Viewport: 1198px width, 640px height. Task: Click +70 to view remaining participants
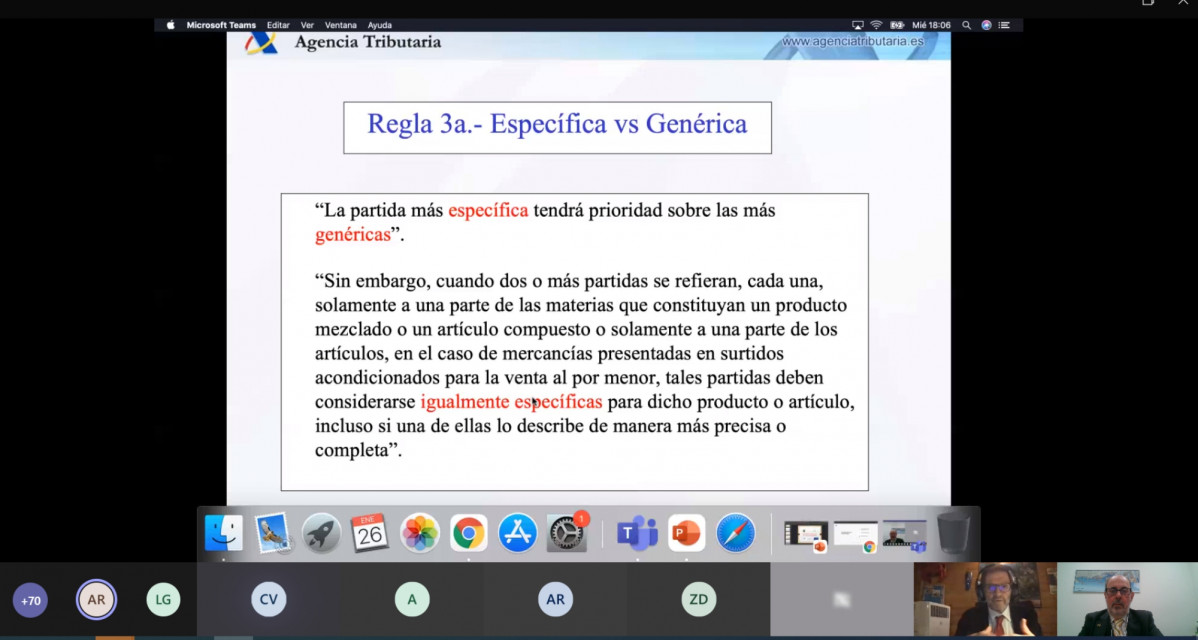pos(30,600)
